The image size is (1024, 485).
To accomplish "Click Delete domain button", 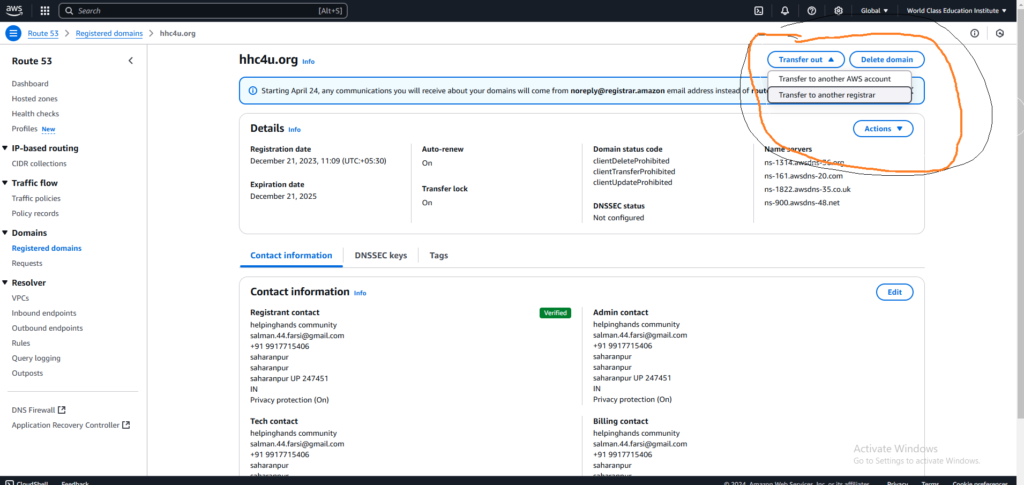I will (887, 59).
